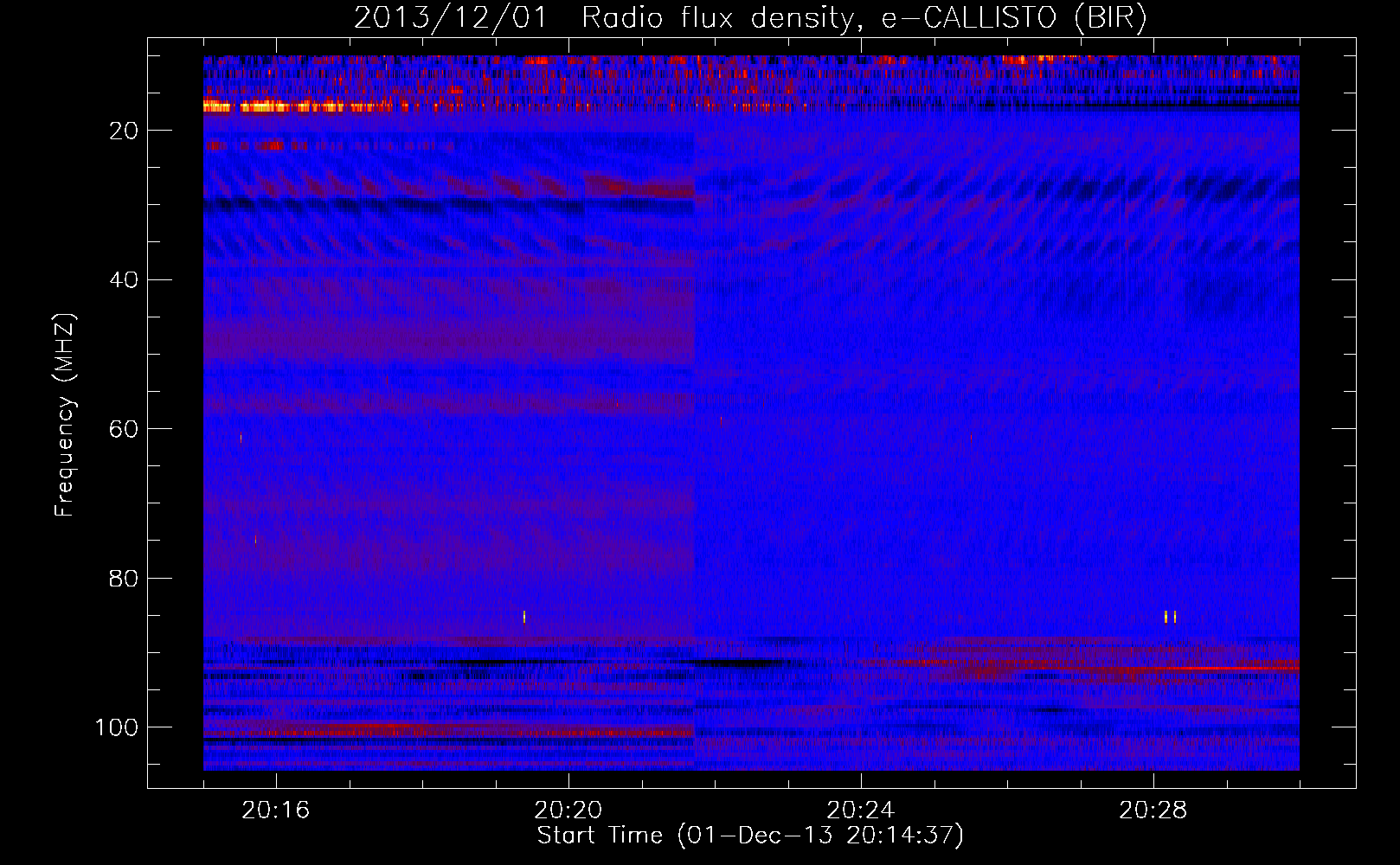Screen dimensions: 1400x865
Task: Click the "20" frequency tick label
Action: pyautogui.click(x=125, y=131)
